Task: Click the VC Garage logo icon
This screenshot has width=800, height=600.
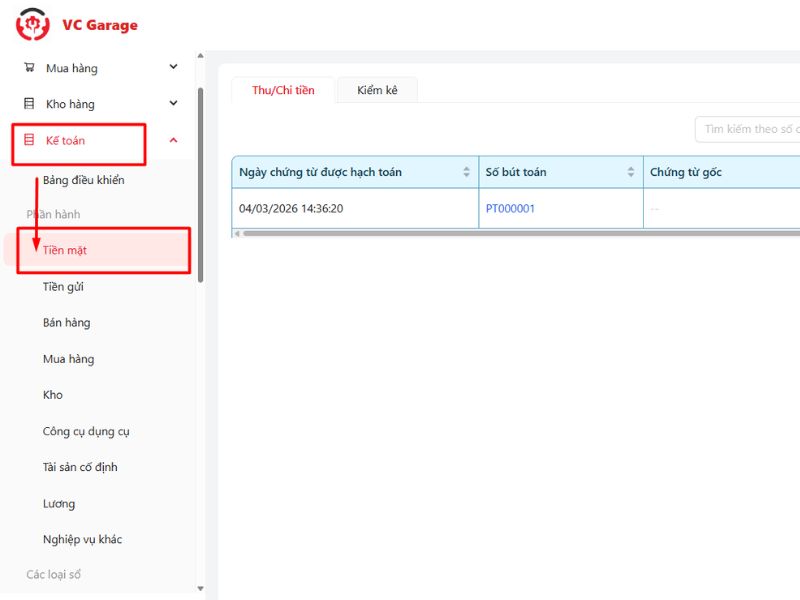Action: tap(33, 24)
